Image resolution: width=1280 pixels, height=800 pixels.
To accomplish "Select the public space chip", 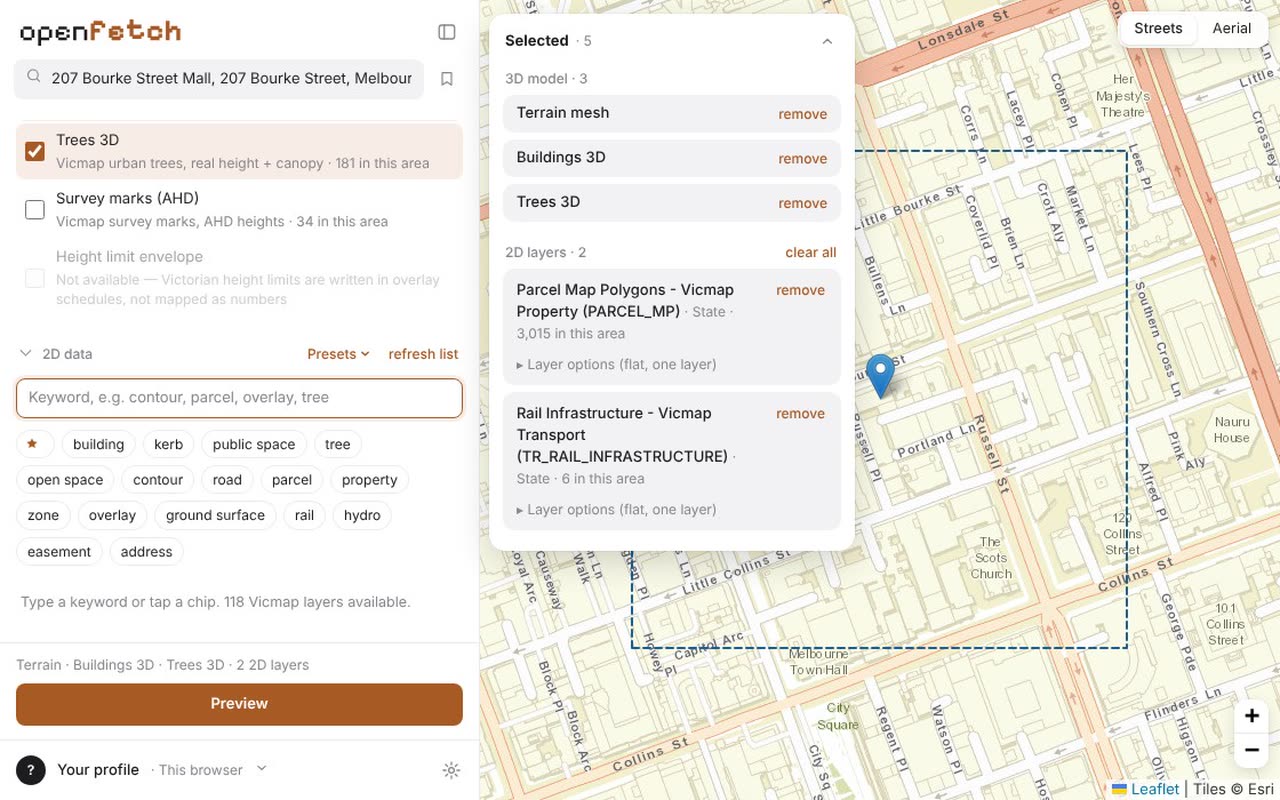I will coord(254,444).
